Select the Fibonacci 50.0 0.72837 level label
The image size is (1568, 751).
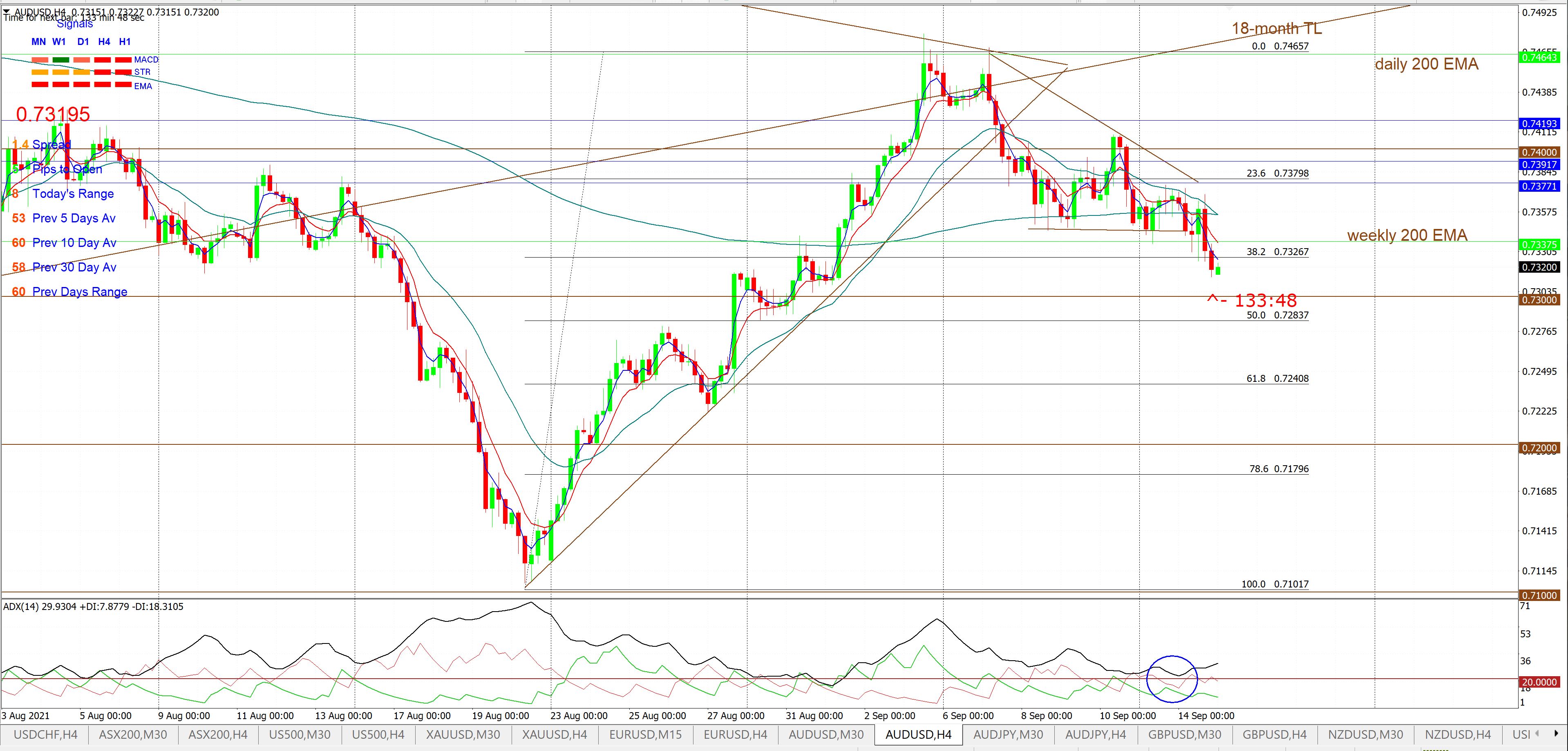[1277, 315]
